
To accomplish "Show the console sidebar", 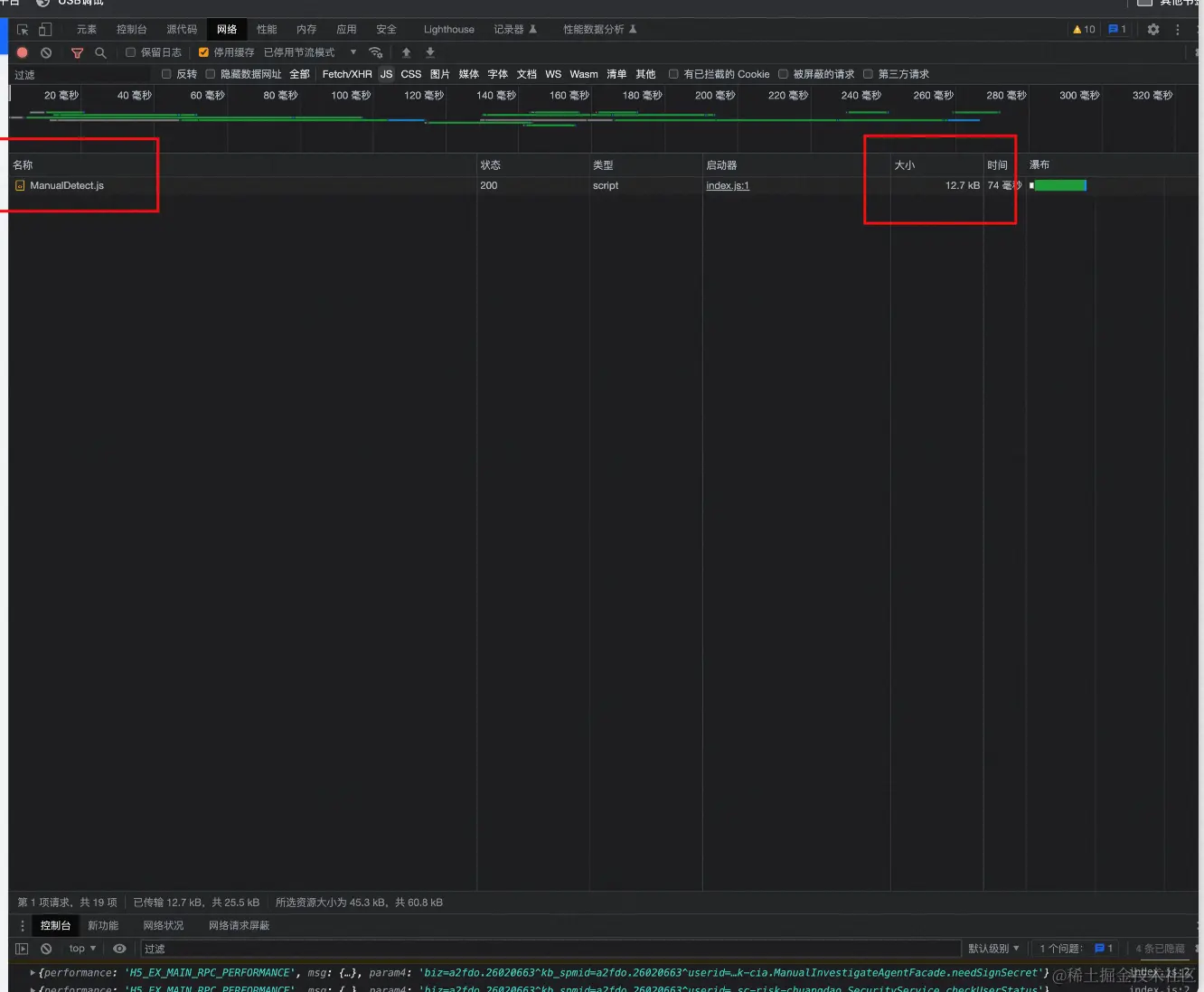I will point(22,949).
